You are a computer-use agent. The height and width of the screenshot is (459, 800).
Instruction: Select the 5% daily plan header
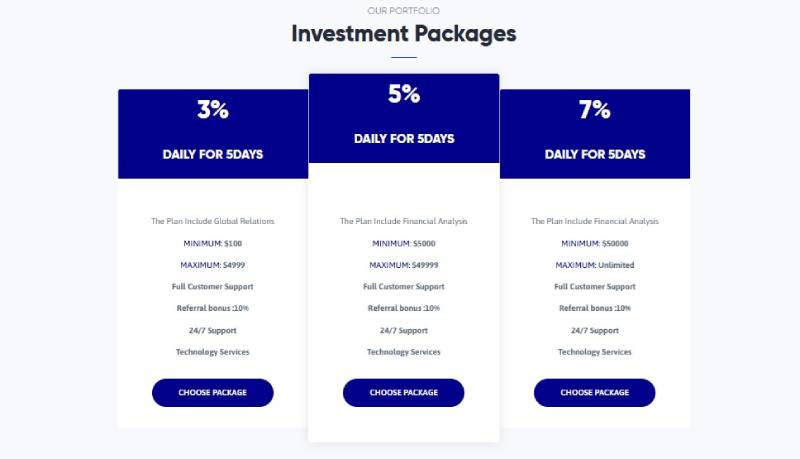(404, 118)
